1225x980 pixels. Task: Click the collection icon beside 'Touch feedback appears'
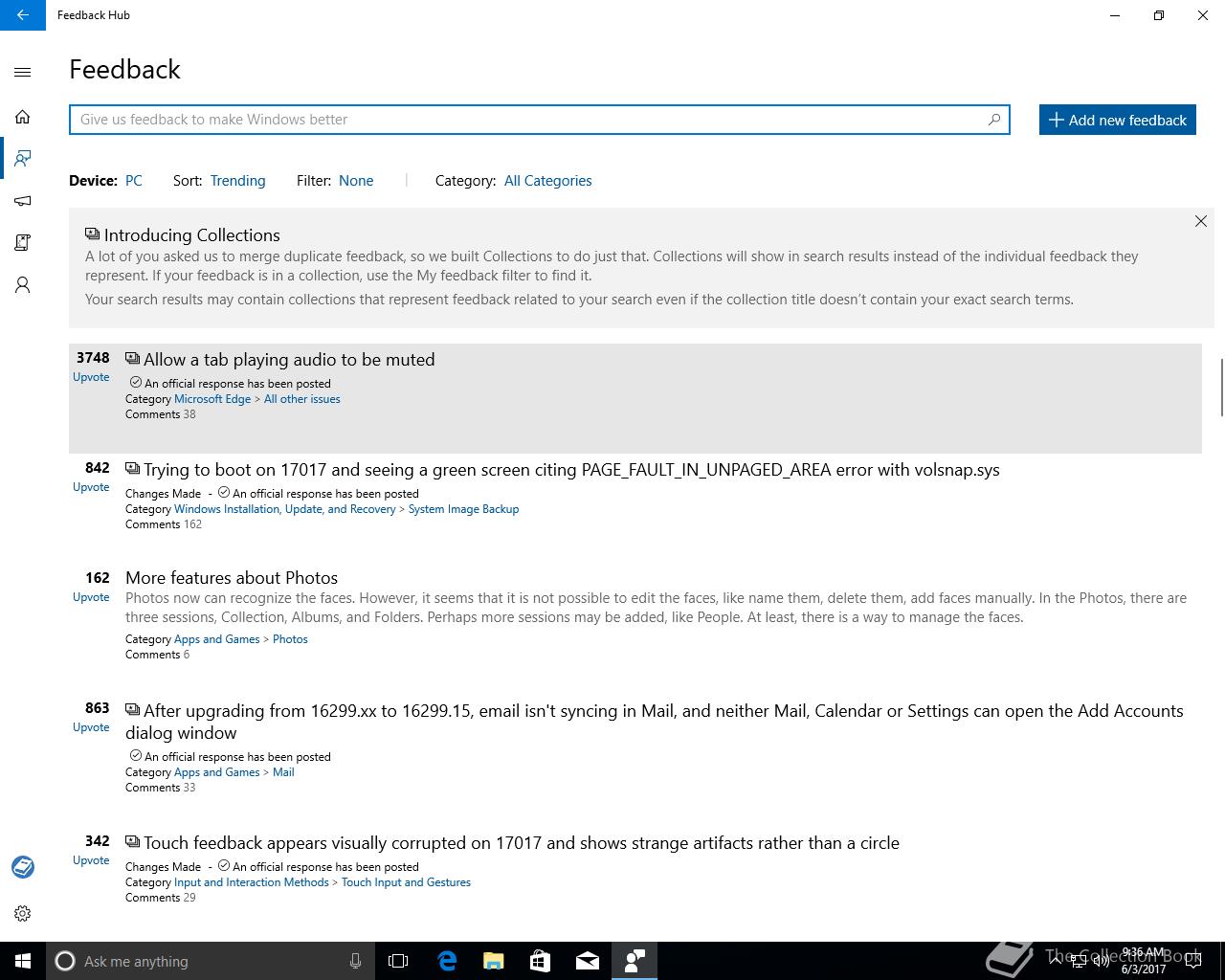132,842
